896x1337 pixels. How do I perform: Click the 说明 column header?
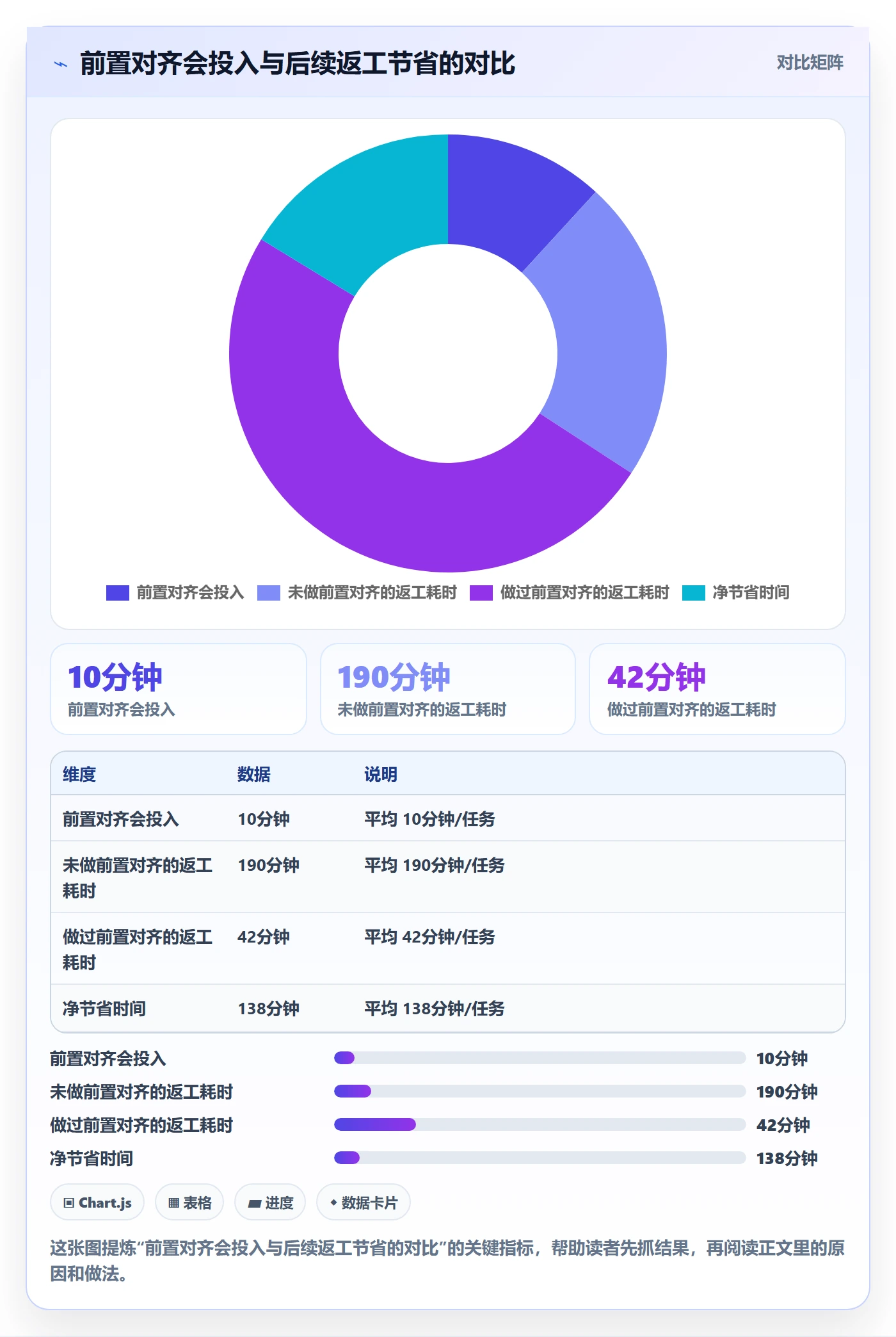[381, 774]
